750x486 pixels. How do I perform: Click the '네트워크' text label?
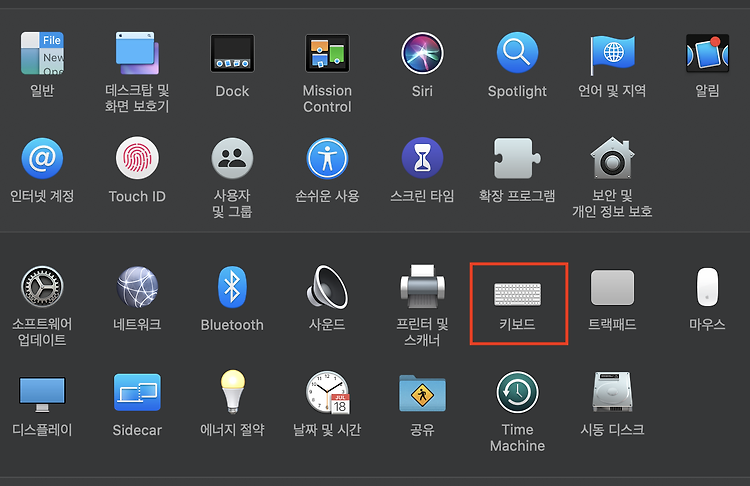(137, 324)
